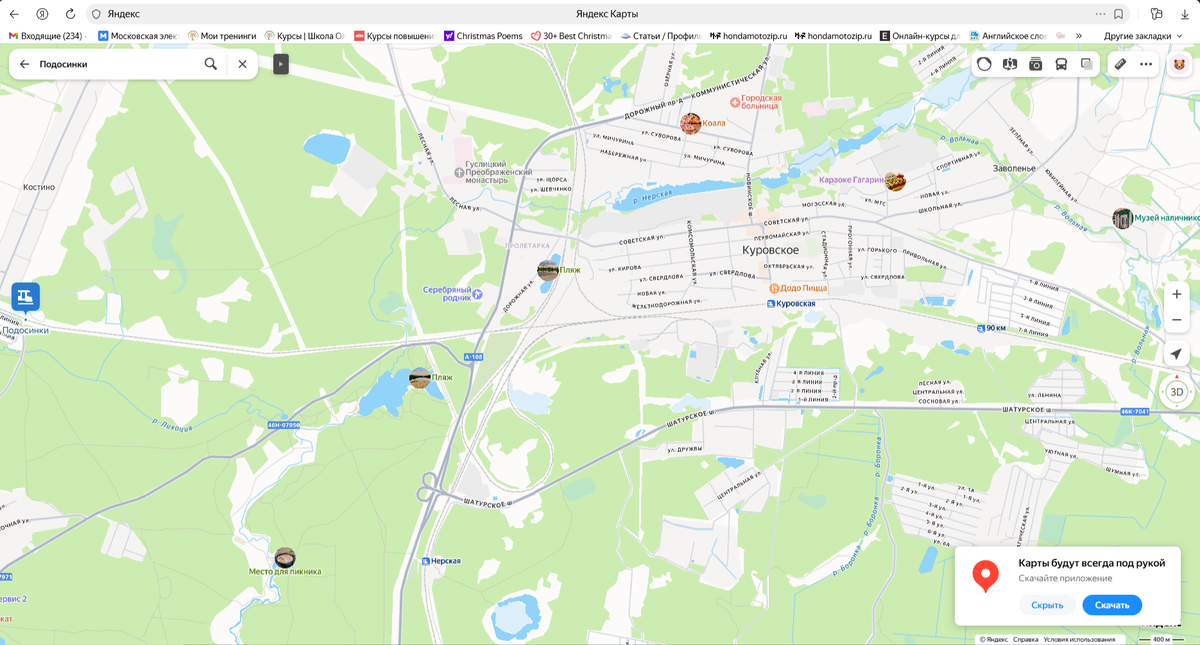Open Справка link in footer

point(1025,639)
